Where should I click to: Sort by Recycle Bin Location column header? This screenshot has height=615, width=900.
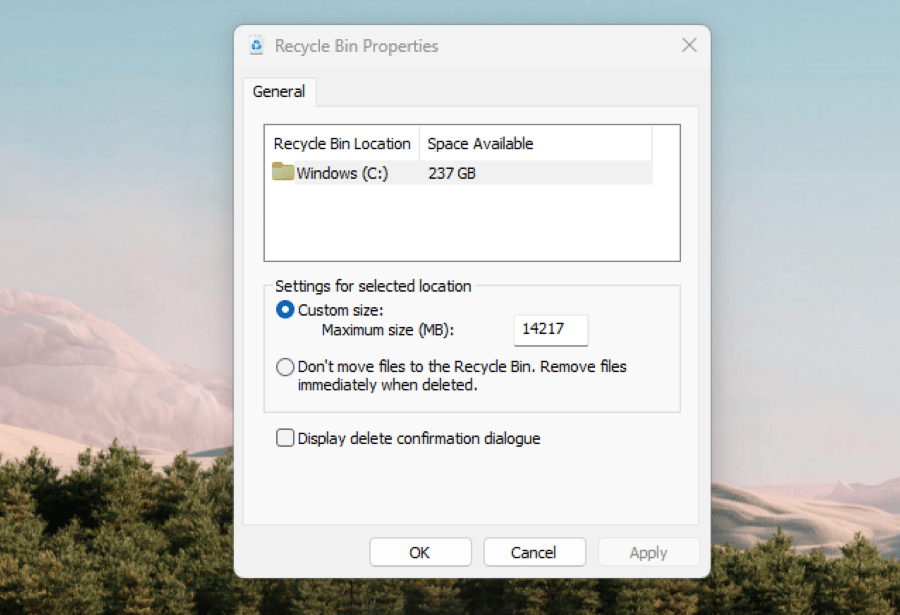(342, 144)
